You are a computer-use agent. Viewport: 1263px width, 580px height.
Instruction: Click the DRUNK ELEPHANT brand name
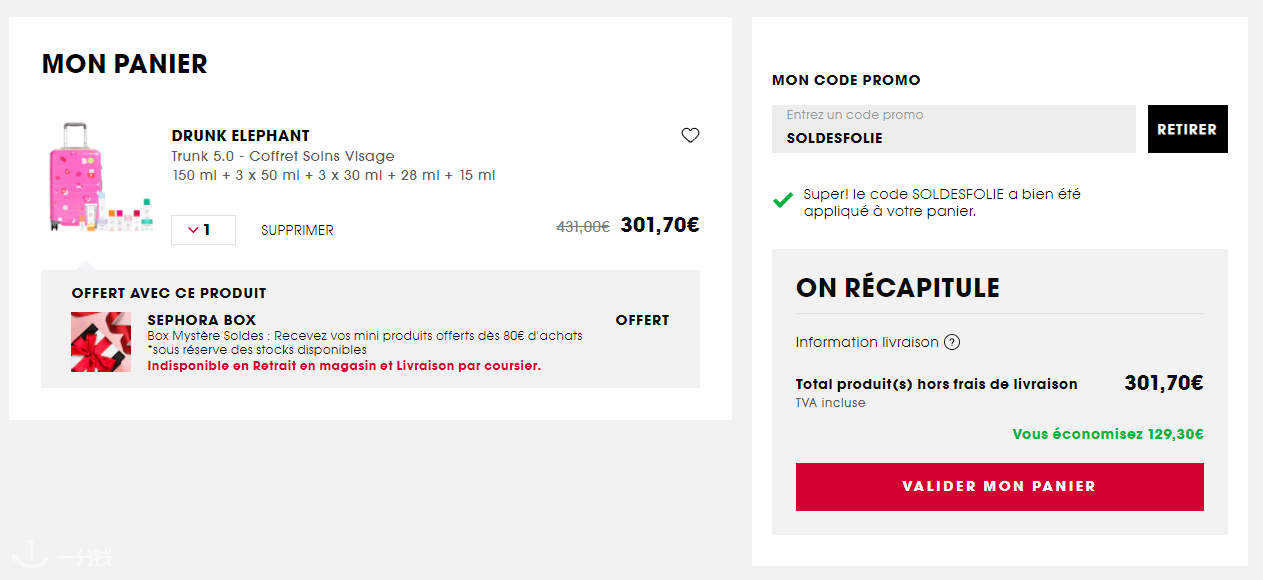point(241,136)
